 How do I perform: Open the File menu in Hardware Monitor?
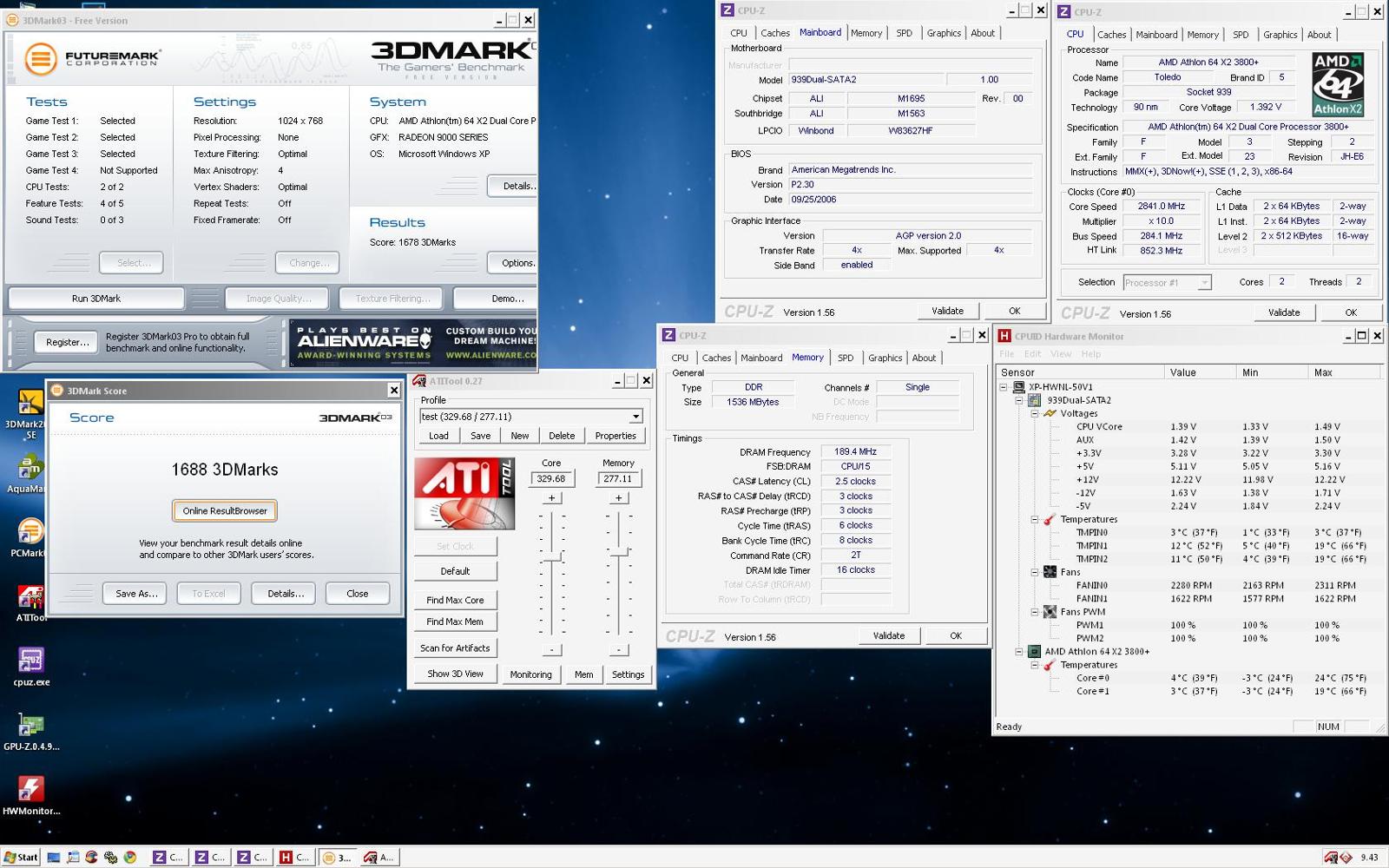pyautogui.click(x=1007, y=354)
